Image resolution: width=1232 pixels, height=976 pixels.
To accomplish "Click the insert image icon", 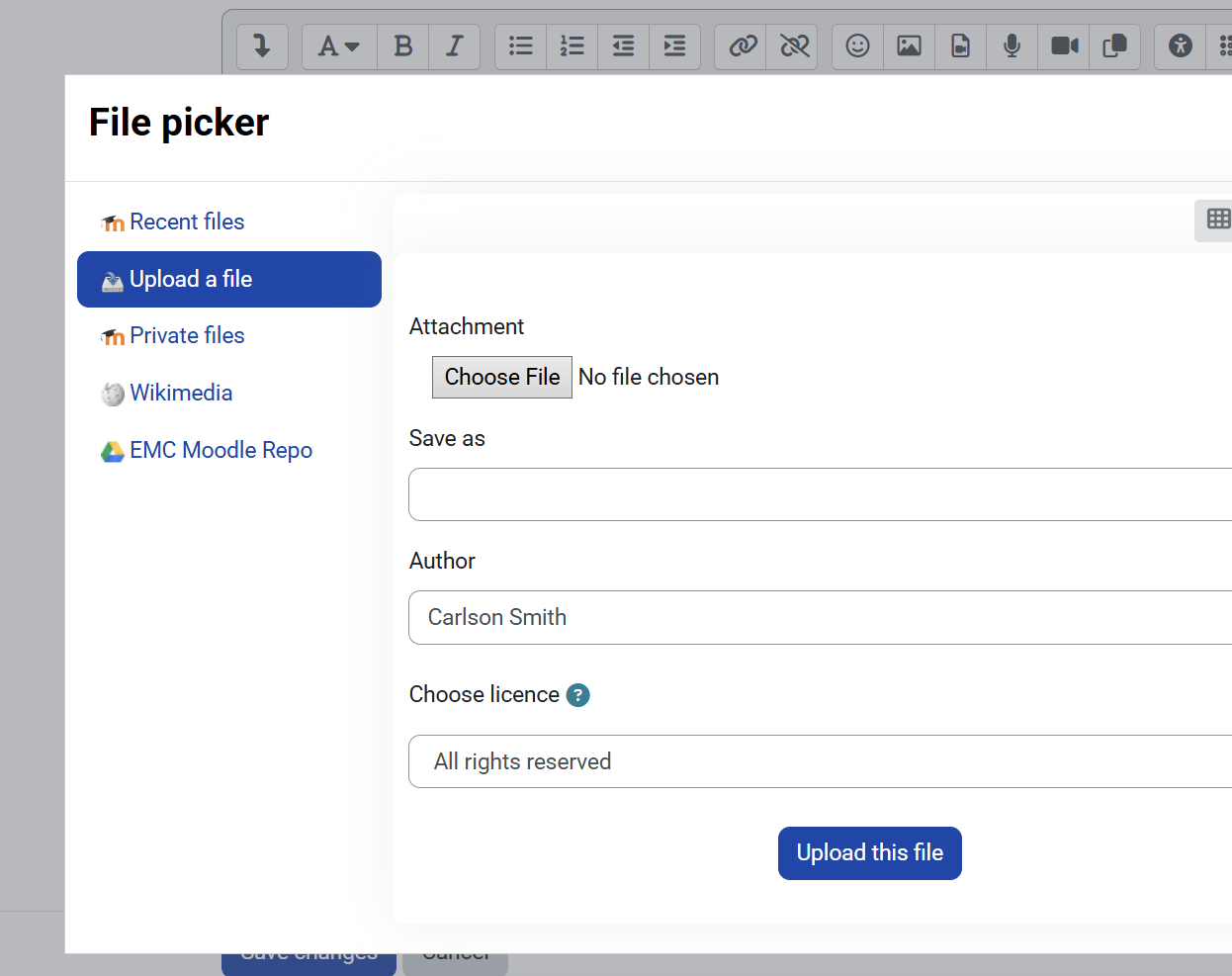I will (x=910, y=46).
